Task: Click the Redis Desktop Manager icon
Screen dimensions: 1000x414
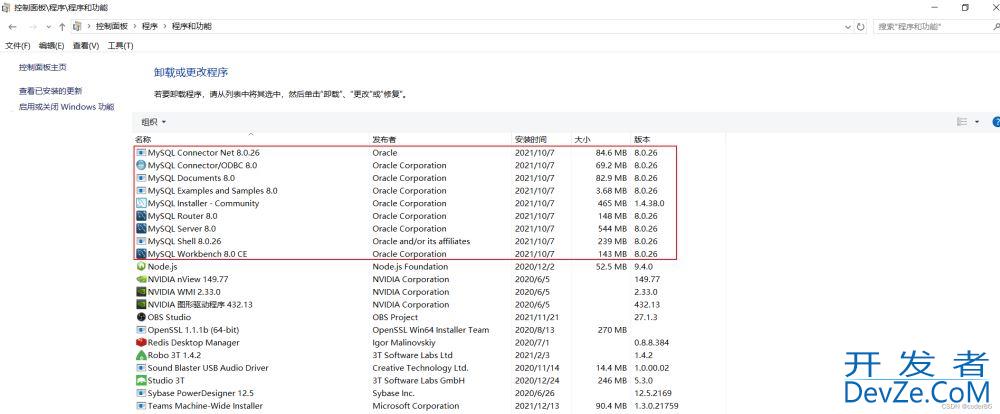Action: 142,343
